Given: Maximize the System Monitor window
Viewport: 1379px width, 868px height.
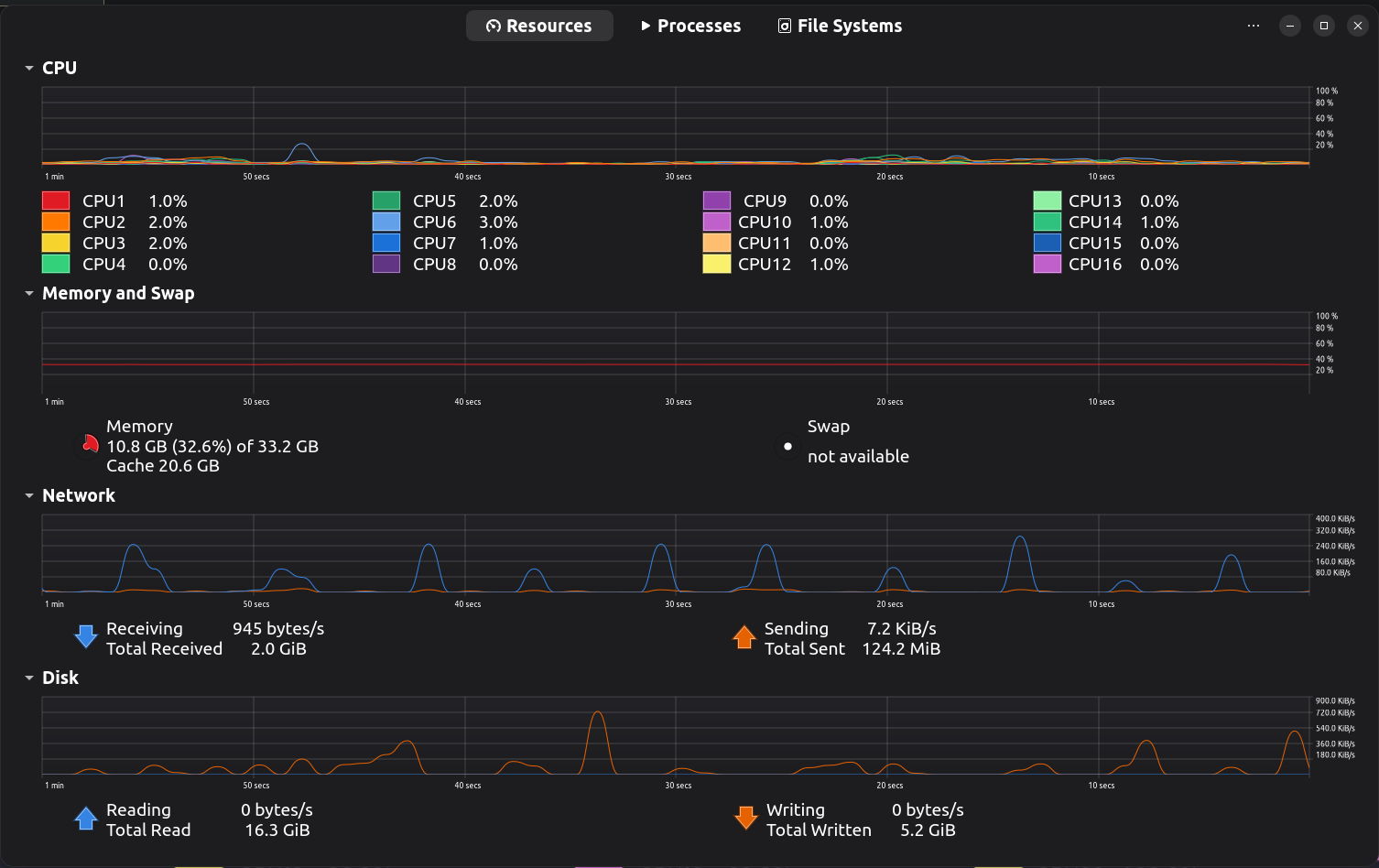Looking at the screenshot, I should coord(1324,26).
